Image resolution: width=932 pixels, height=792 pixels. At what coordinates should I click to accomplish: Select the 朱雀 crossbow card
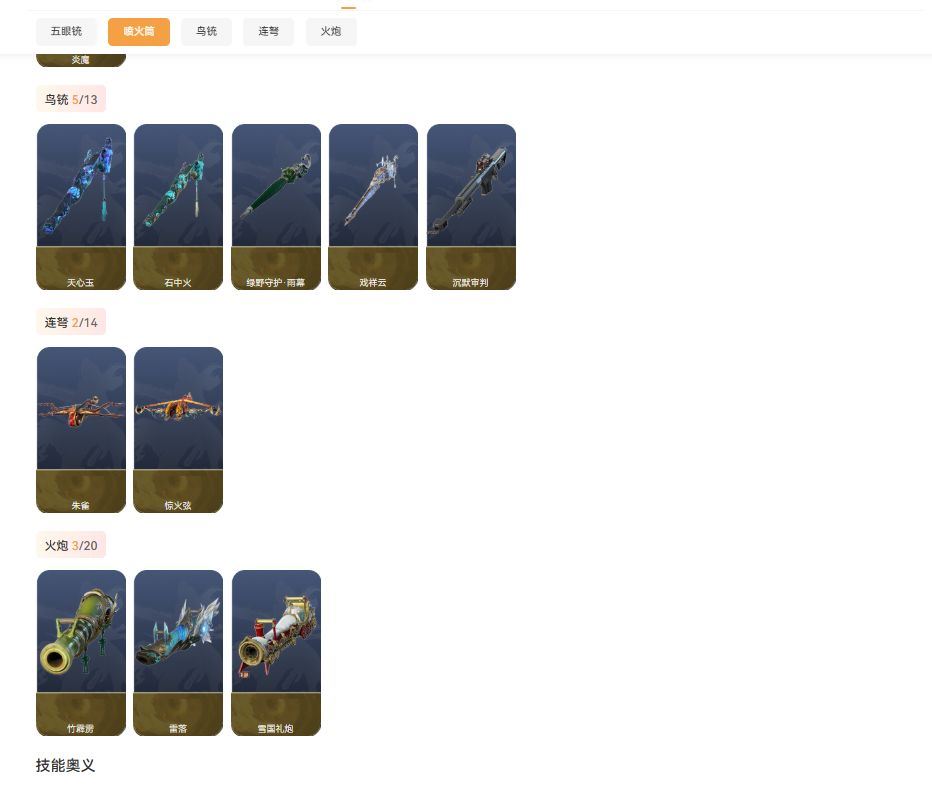[x=81, y=430]
